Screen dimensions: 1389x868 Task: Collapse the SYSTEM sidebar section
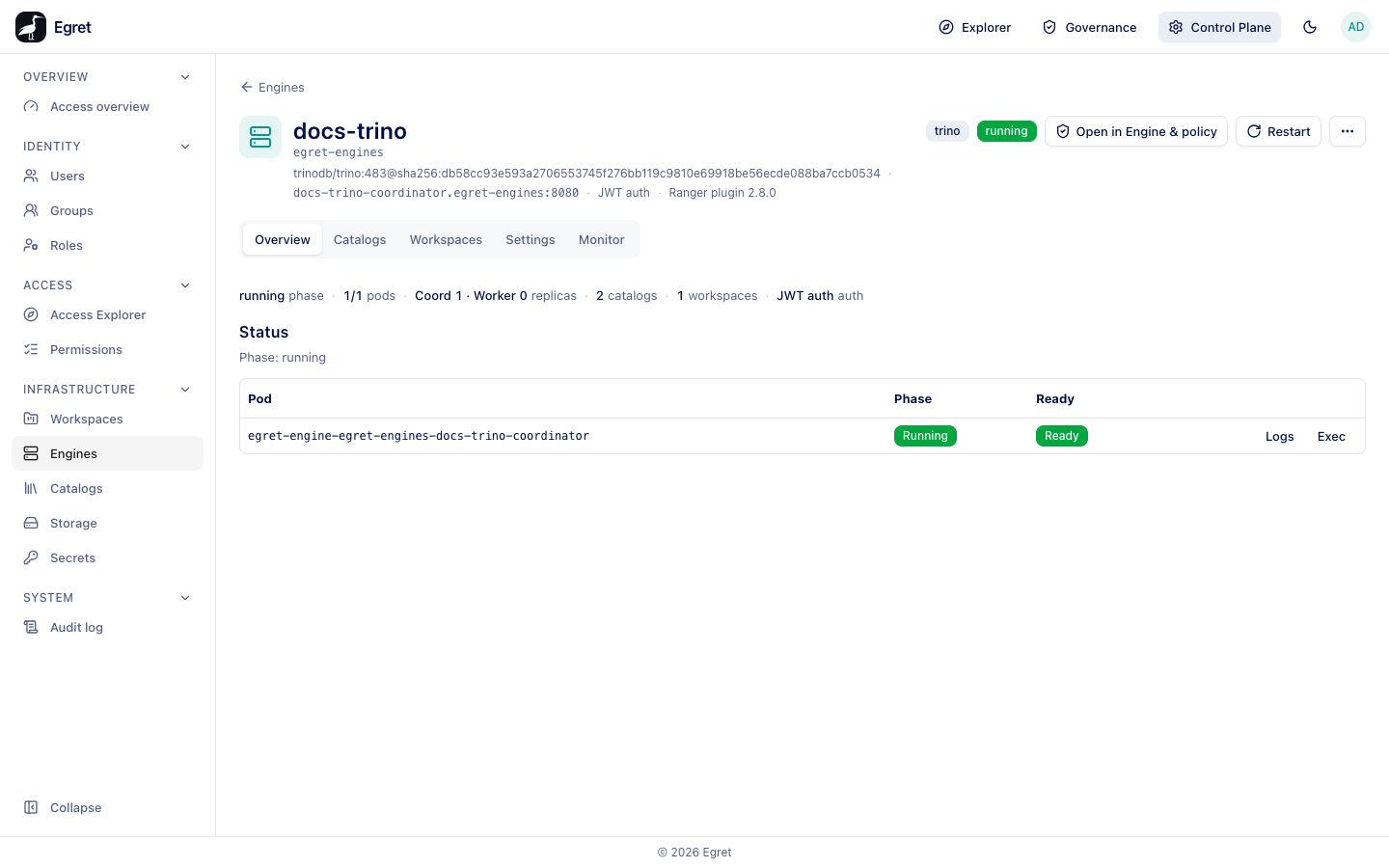click(x=185, y=598)
